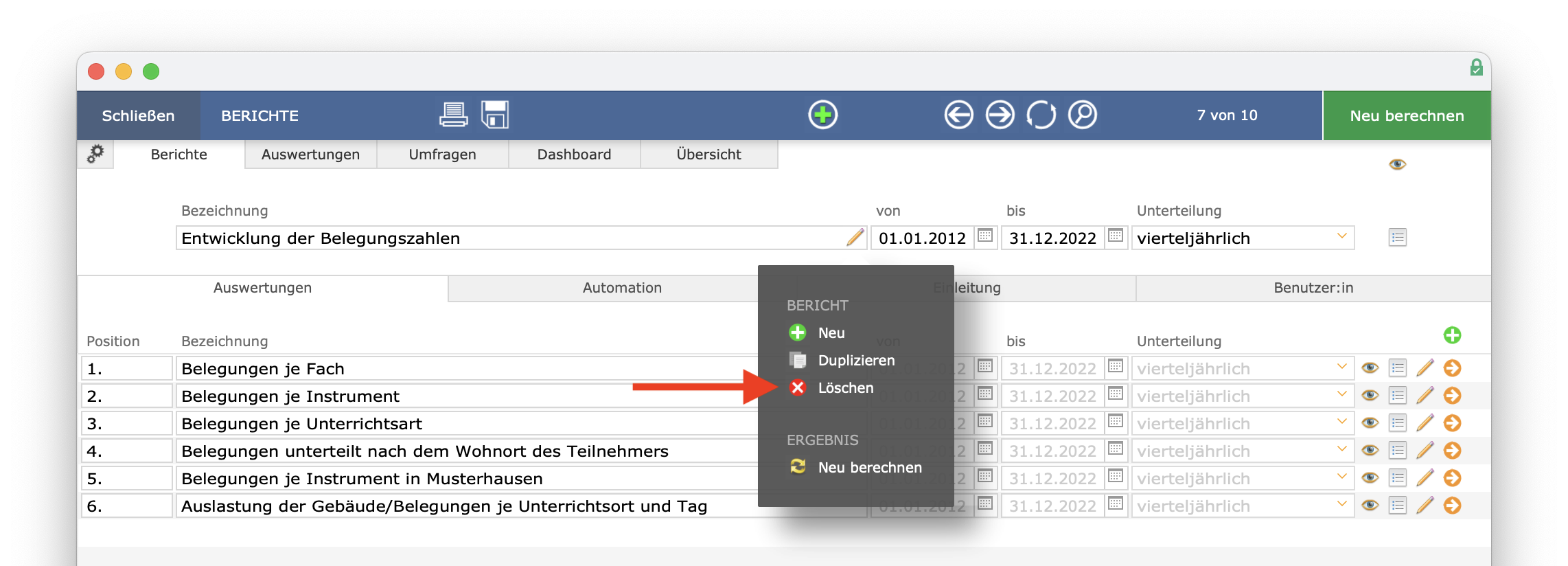1568x566 pixels.
Task: Open the gear settings icon
Action: point(95,154)
